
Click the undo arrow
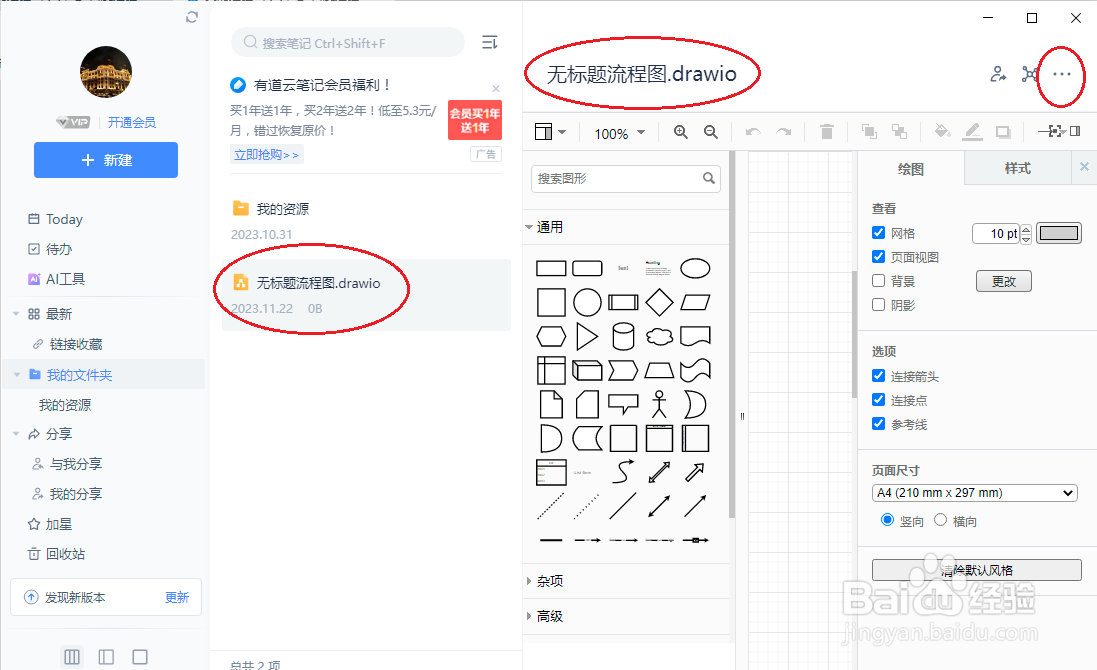(753, 131)
